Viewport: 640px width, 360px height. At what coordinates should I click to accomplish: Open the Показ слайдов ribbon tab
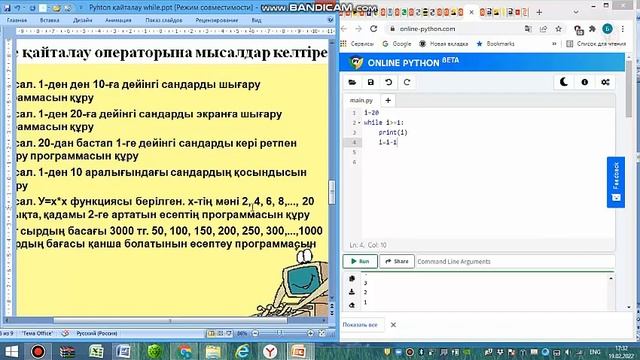coord(164,20)
